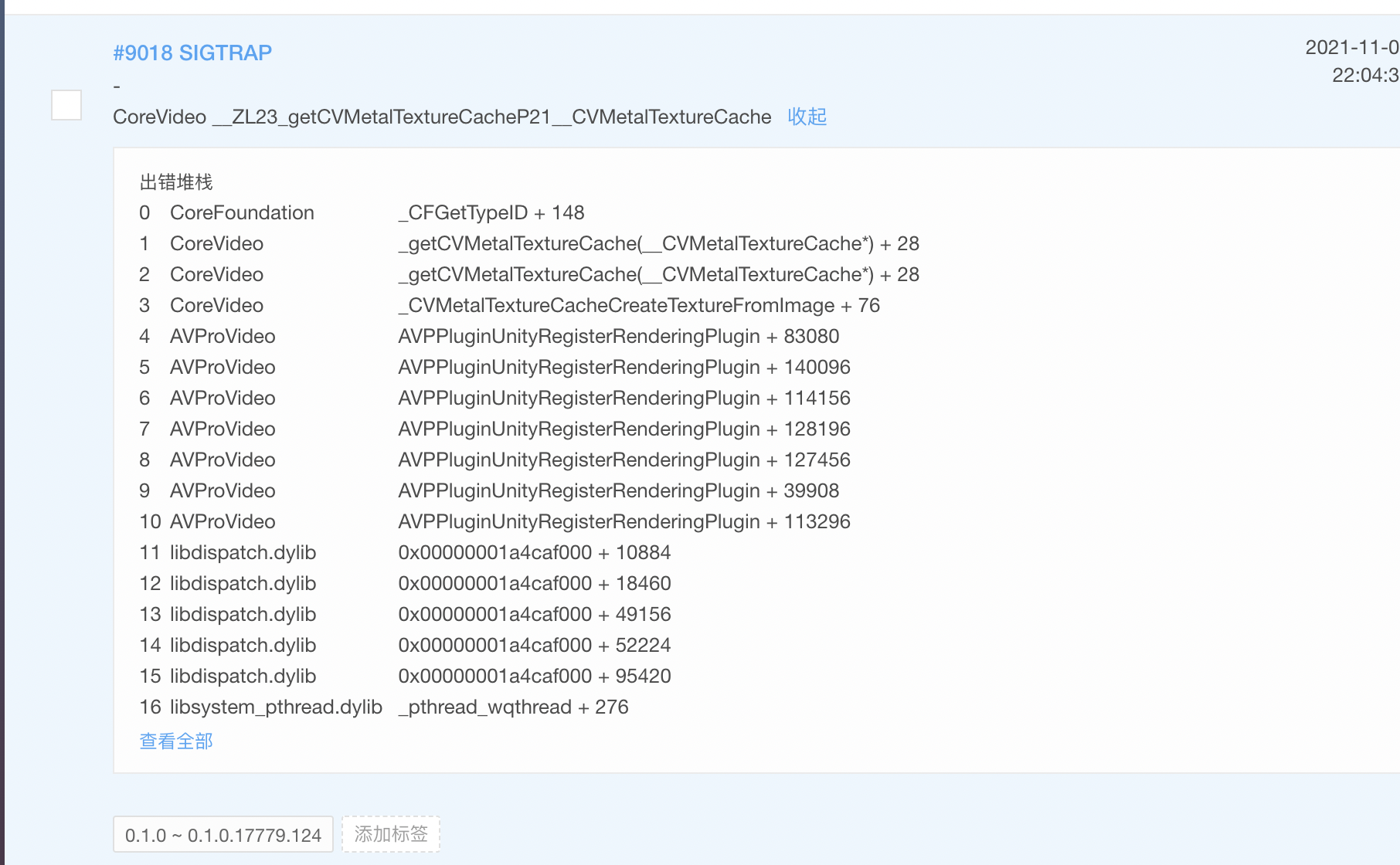Click the SIGTRAP signal label
This screenshot has height=865, width=1400.
click(x=233, y=53)
